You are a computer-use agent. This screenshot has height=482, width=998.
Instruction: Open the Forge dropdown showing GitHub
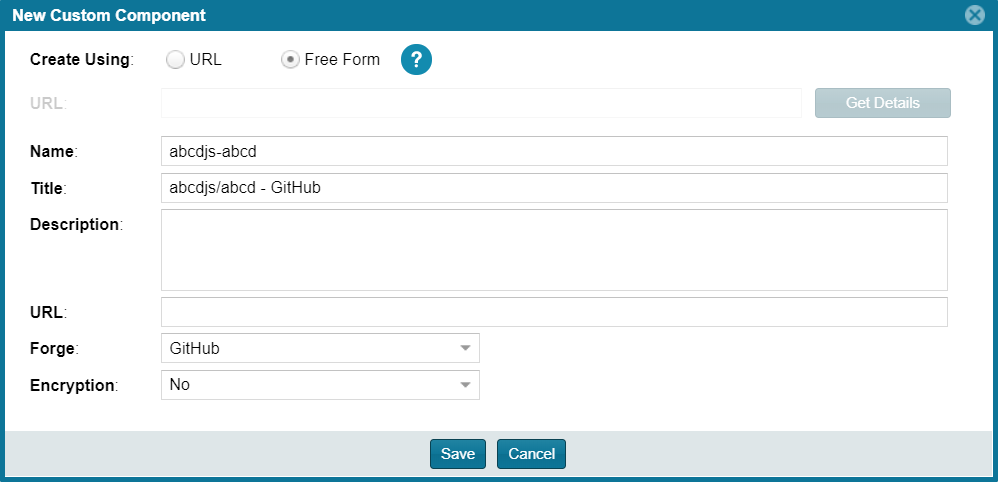[320, 348]
